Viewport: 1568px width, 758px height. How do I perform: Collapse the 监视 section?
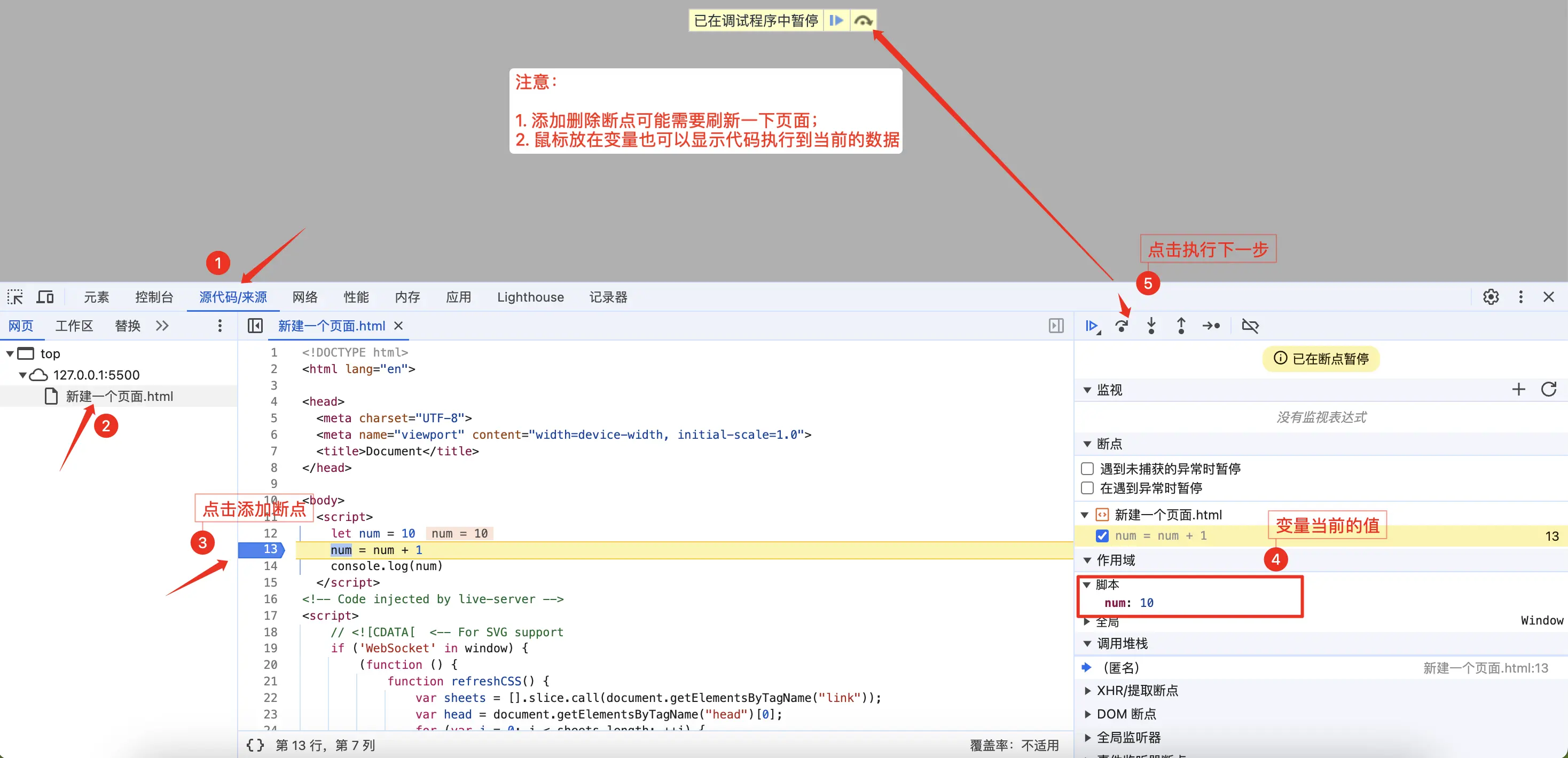click(x=1088, y=389)
